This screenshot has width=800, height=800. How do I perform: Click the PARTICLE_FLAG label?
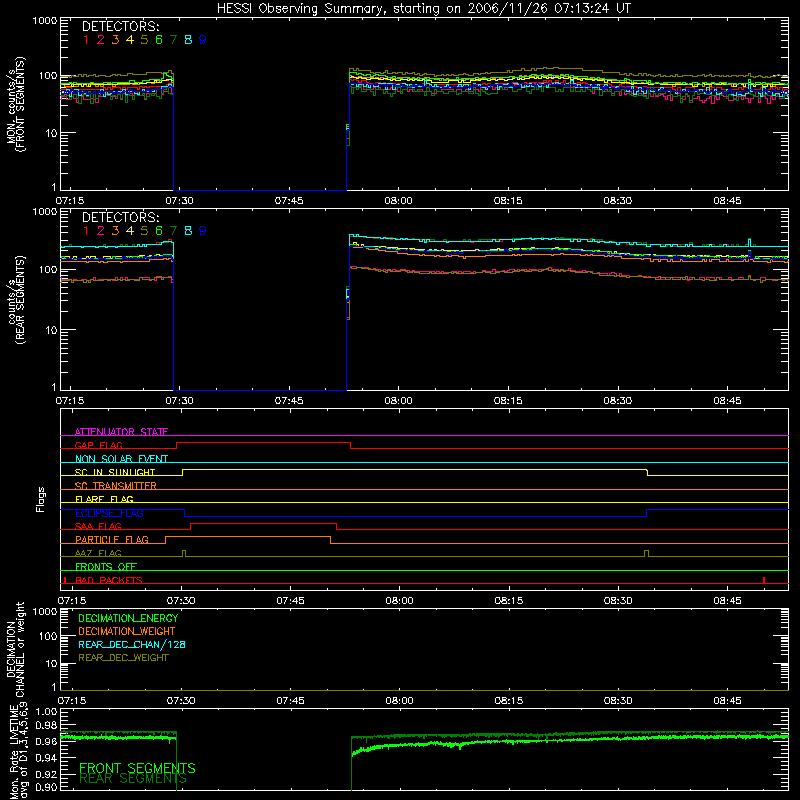tap(112, 539)
